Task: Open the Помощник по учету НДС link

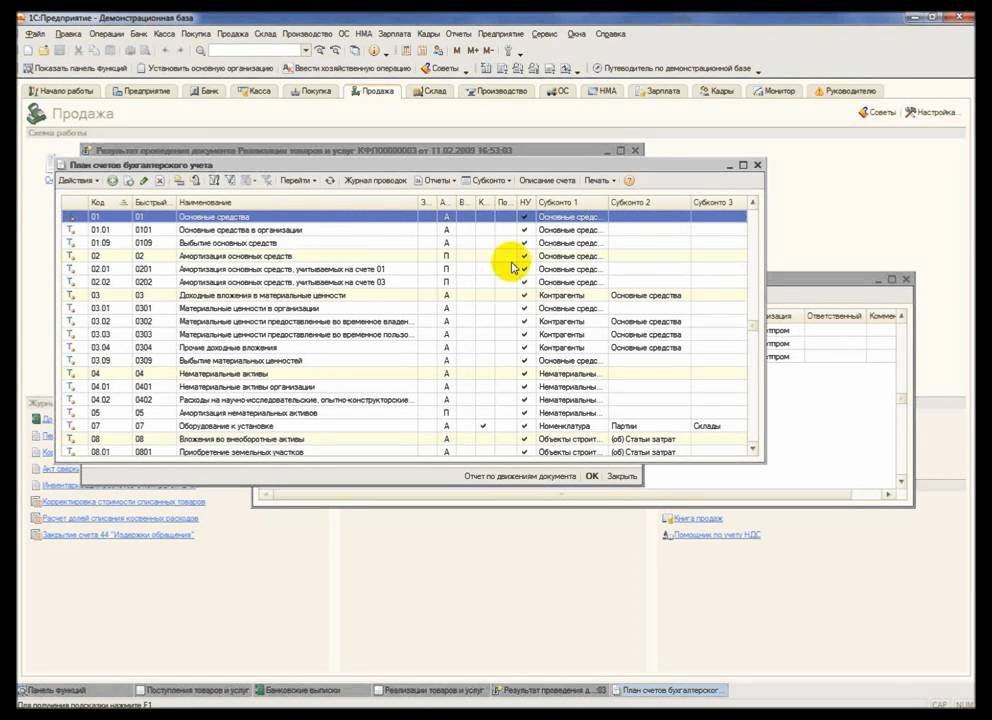Action: click(x=717, y=535)
